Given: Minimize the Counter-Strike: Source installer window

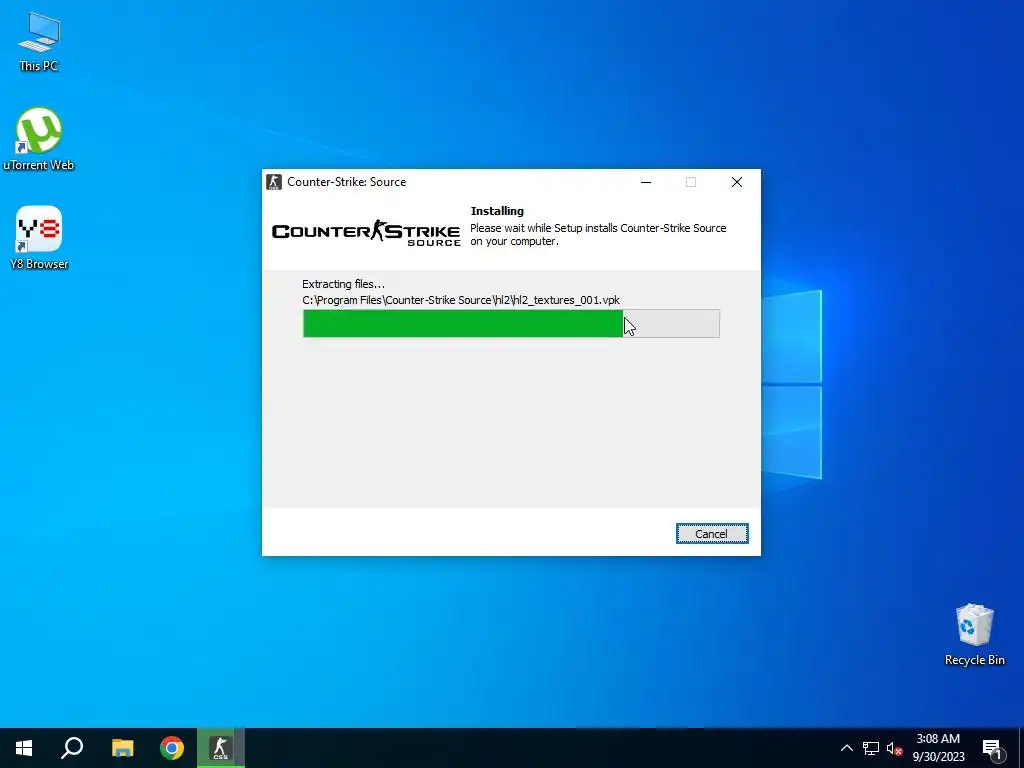Looking at the screenshot, I should pos(646,182).
